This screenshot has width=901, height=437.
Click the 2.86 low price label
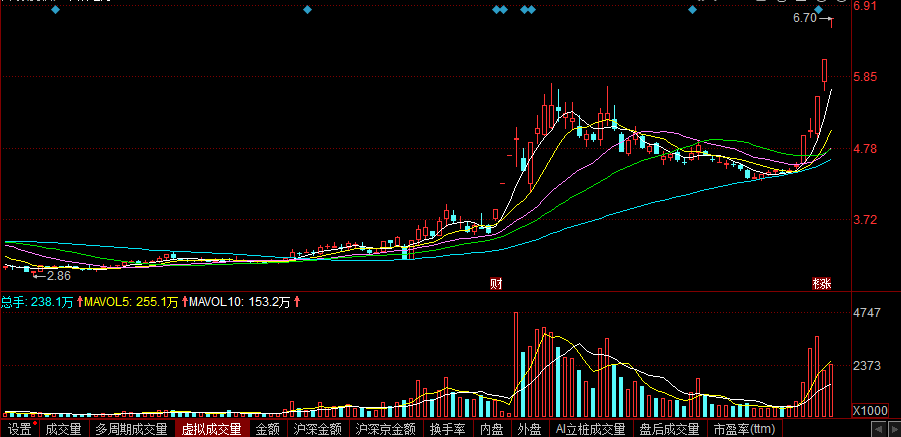click(x=57, y=276)
